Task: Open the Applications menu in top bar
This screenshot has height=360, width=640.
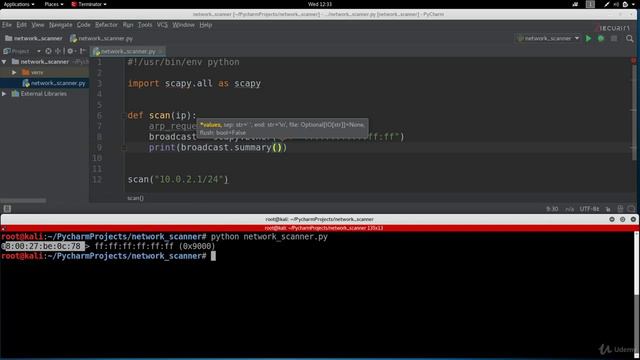Action: [x=19, y=4]
